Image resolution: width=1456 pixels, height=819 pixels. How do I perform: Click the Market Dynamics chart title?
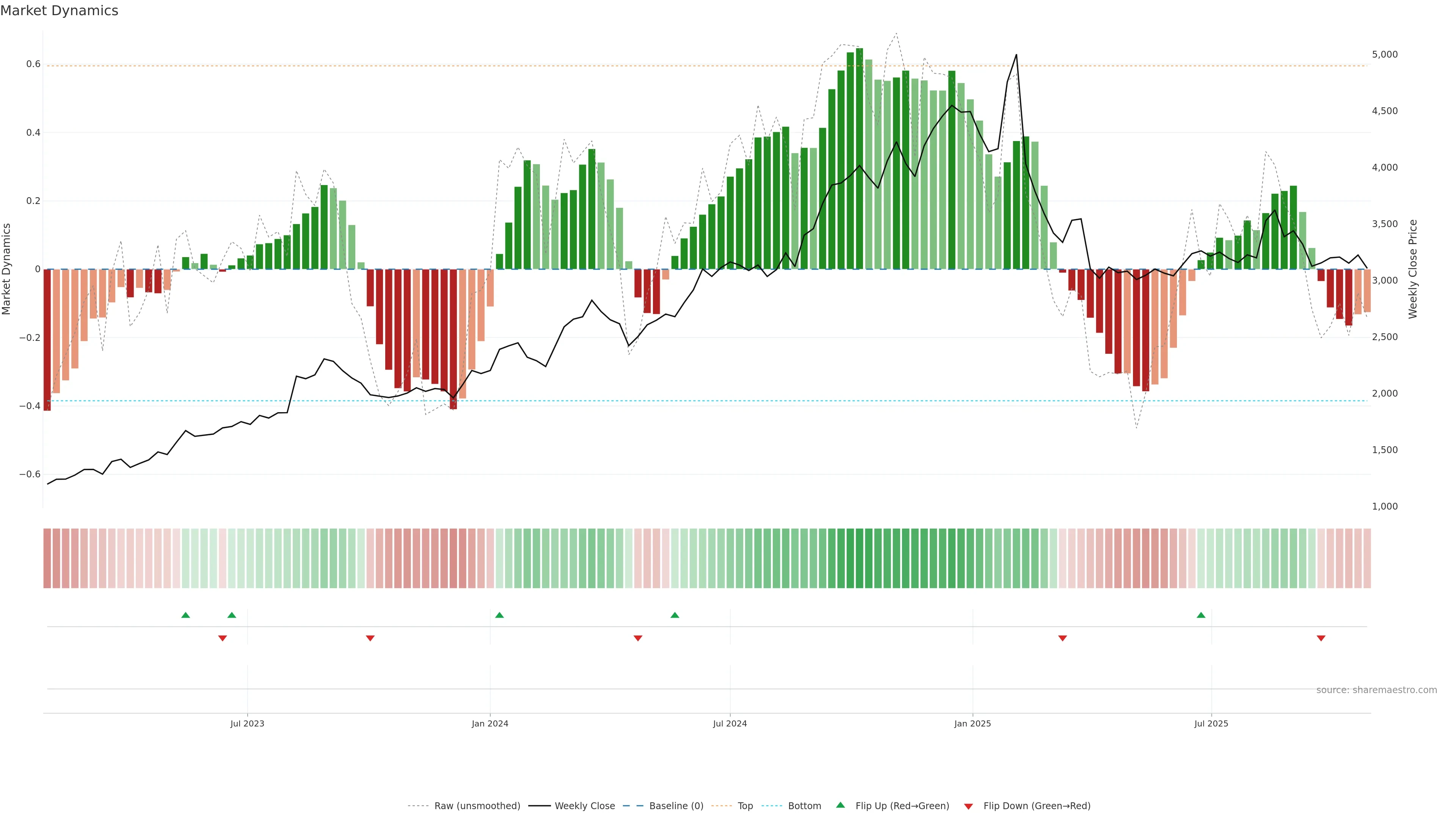pos(60,11)
